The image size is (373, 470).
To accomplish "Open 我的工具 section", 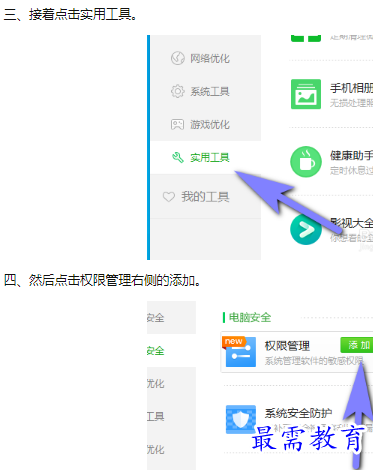I will click(205, 197).
